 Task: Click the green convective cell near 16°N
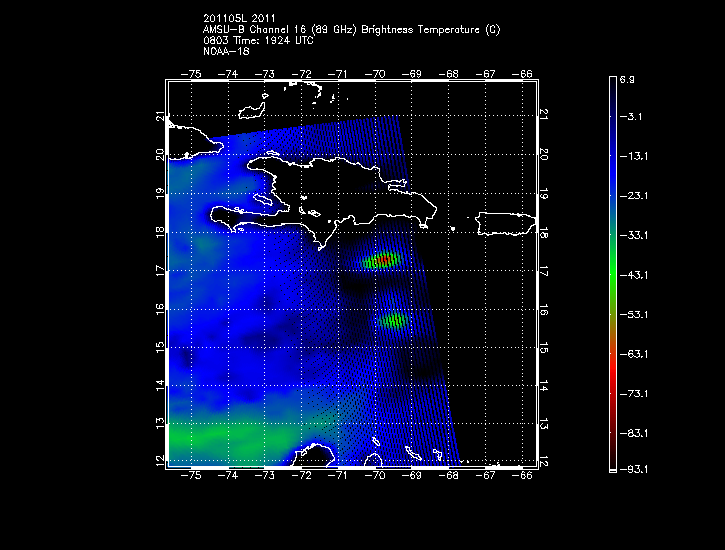[394, 321]
